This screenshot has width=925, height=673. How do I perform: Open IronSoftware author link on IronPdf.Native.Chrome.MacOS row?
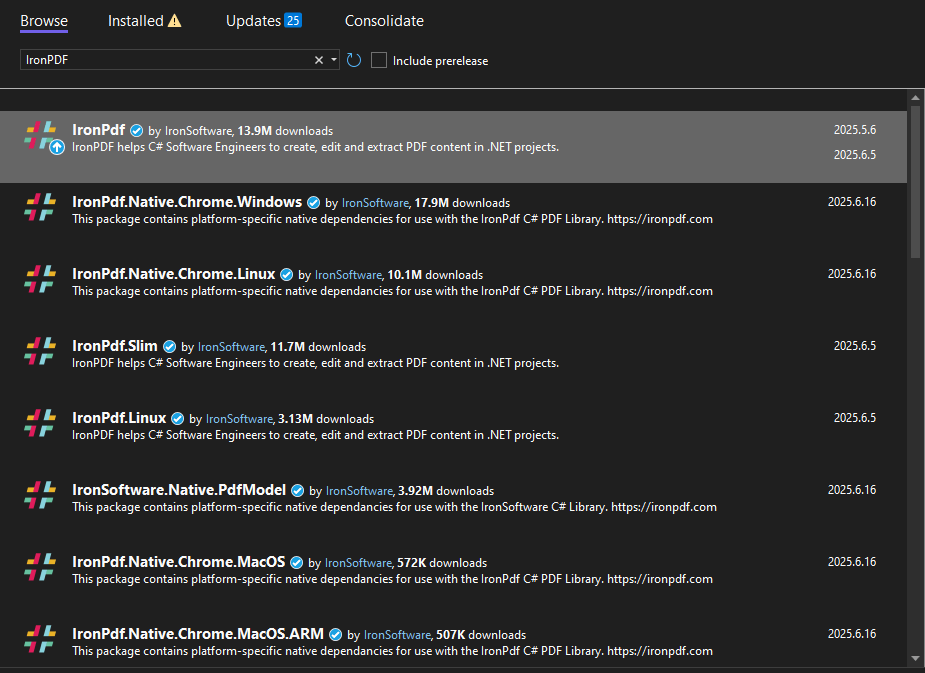click(x=358, y=563)
